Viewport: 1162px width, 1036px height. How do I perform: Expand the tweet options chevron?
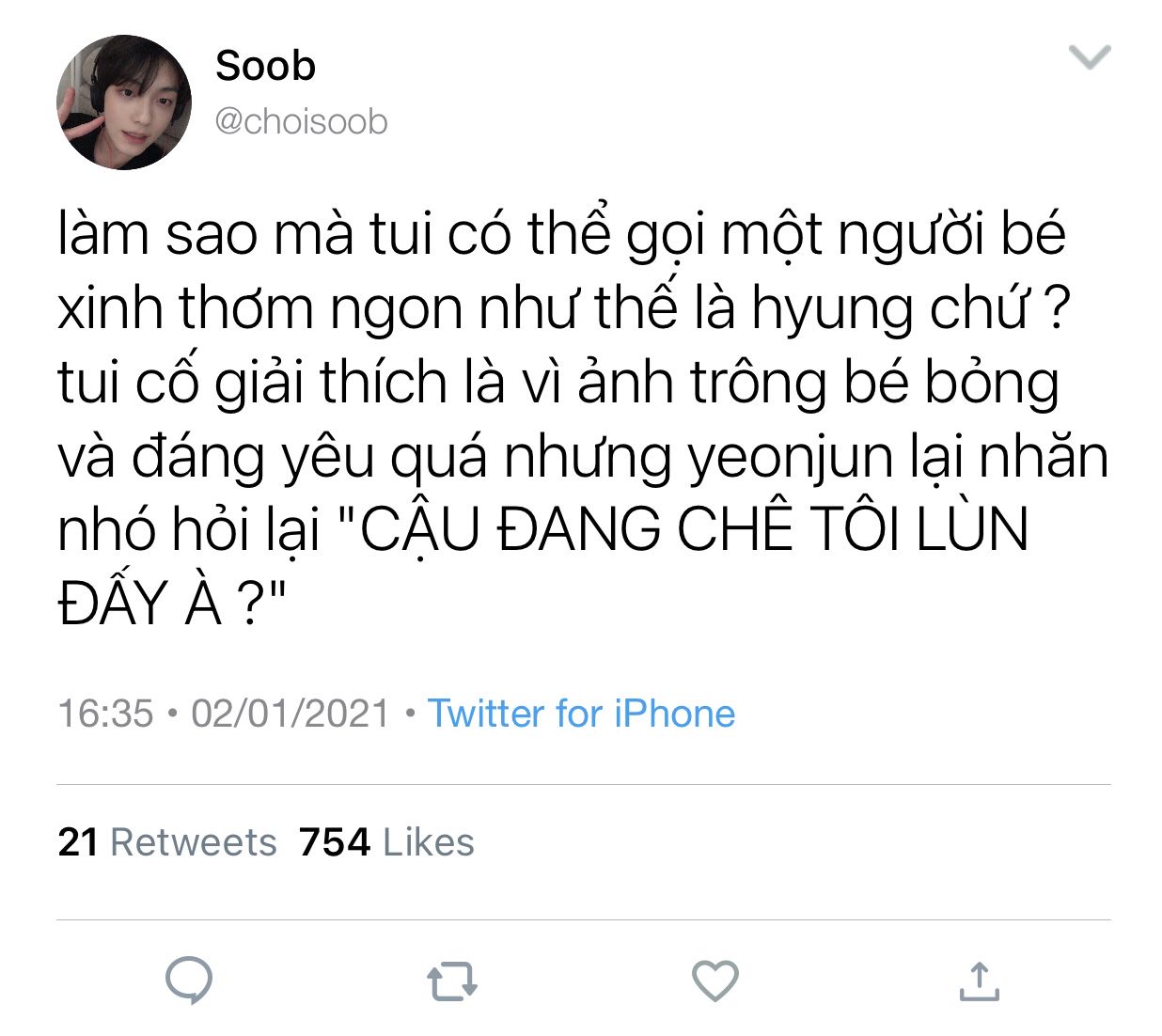[1091, 57]
